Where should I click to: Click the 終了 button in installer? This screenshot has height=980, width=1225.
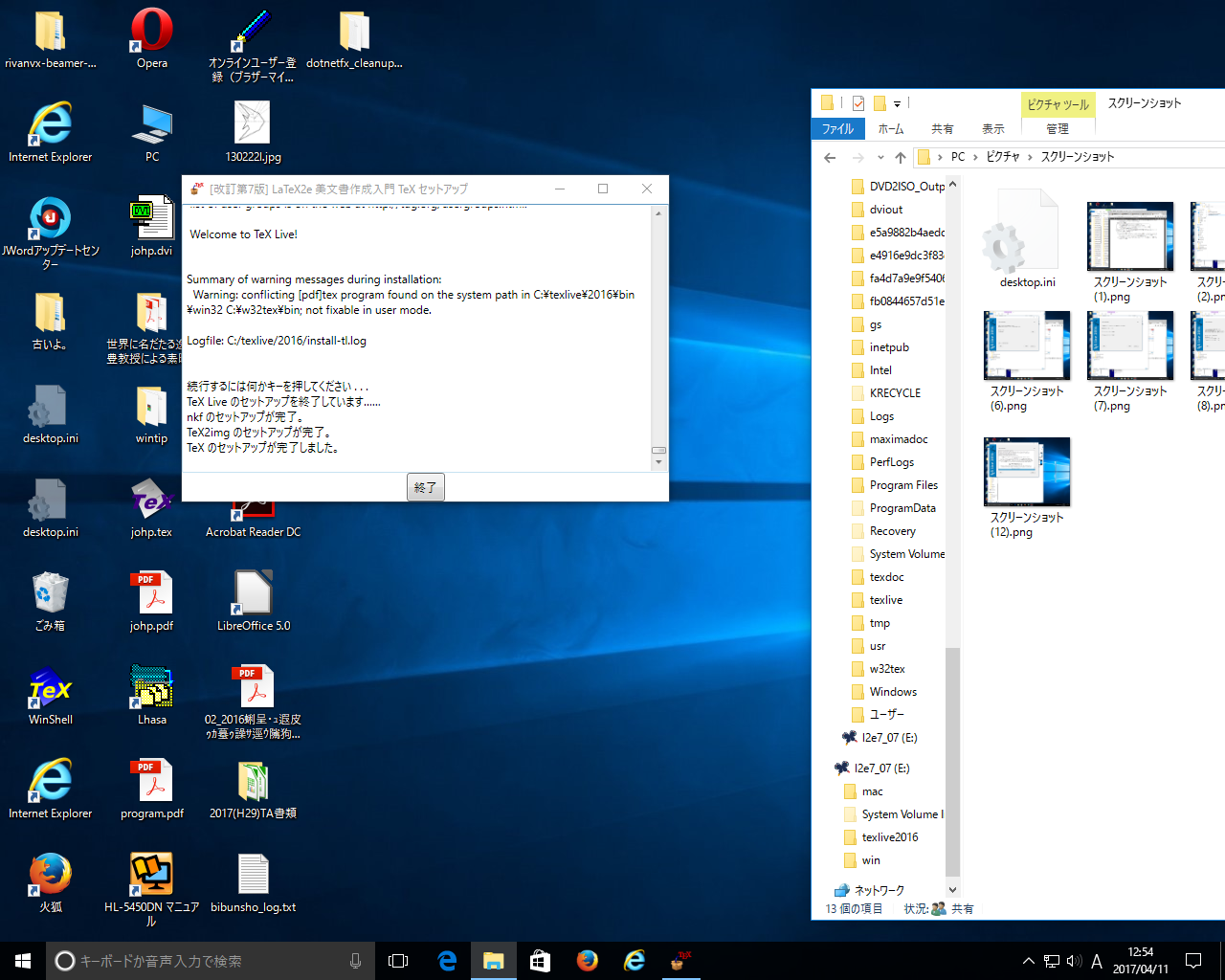[x=425, y=487]
